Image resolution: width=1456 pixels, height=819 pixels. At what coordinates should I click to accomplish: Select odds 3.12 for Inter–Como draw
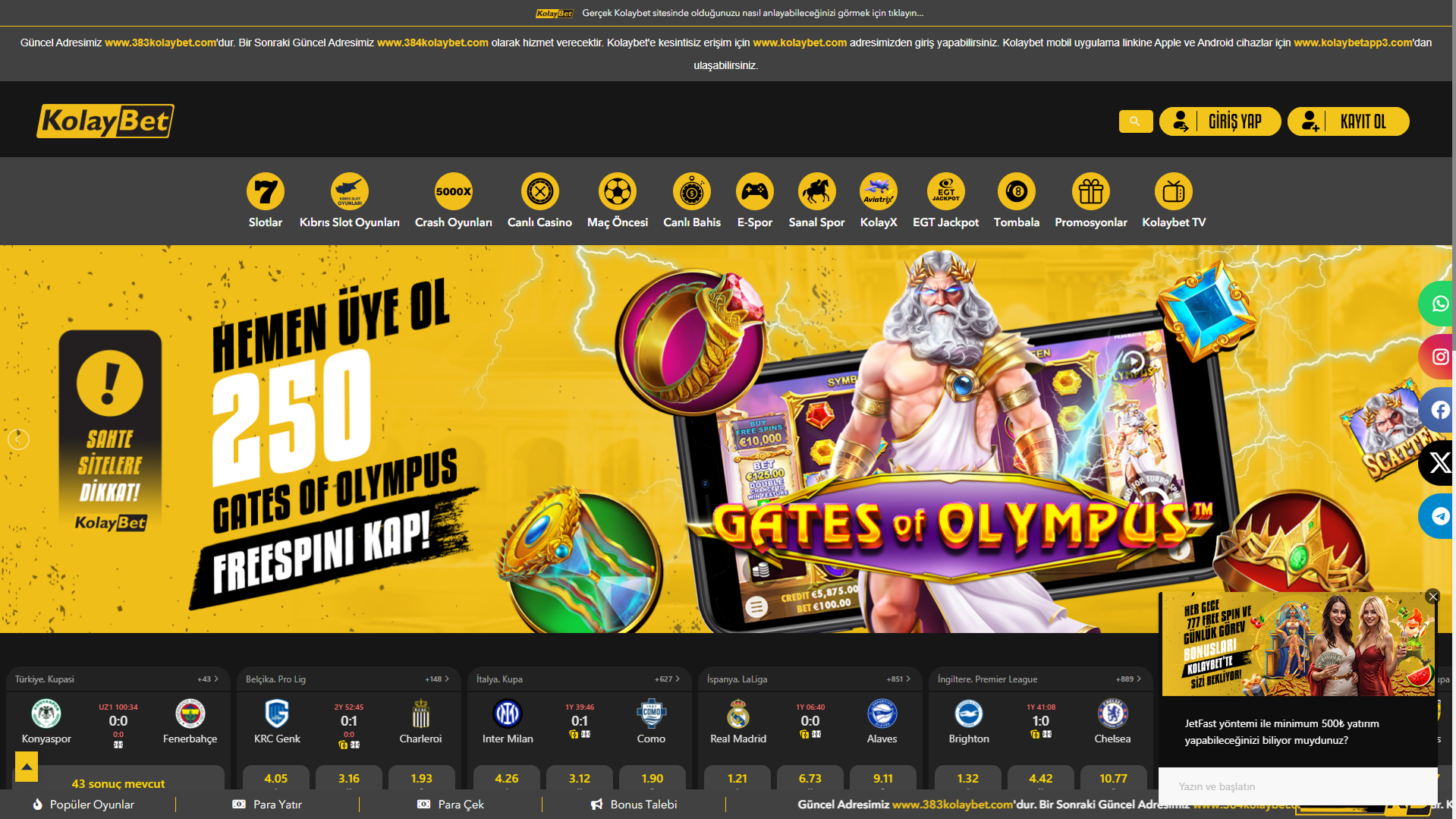580,778
